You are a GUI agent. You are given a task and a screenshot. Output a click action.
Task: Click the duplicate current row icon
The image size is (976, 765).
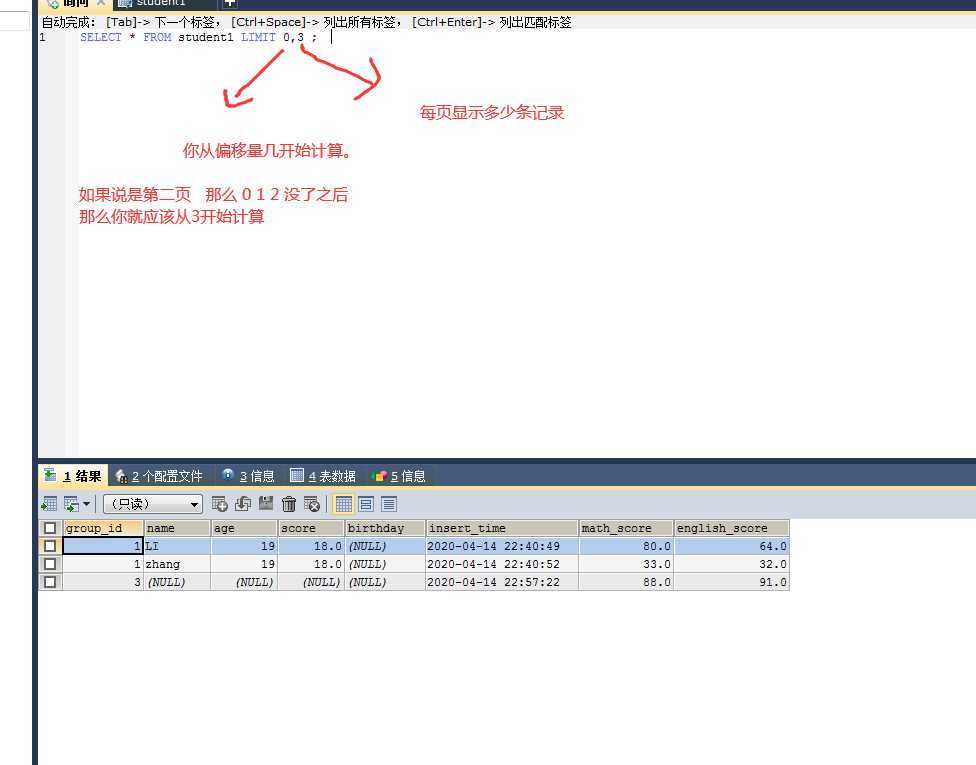(x=243, y=504)
